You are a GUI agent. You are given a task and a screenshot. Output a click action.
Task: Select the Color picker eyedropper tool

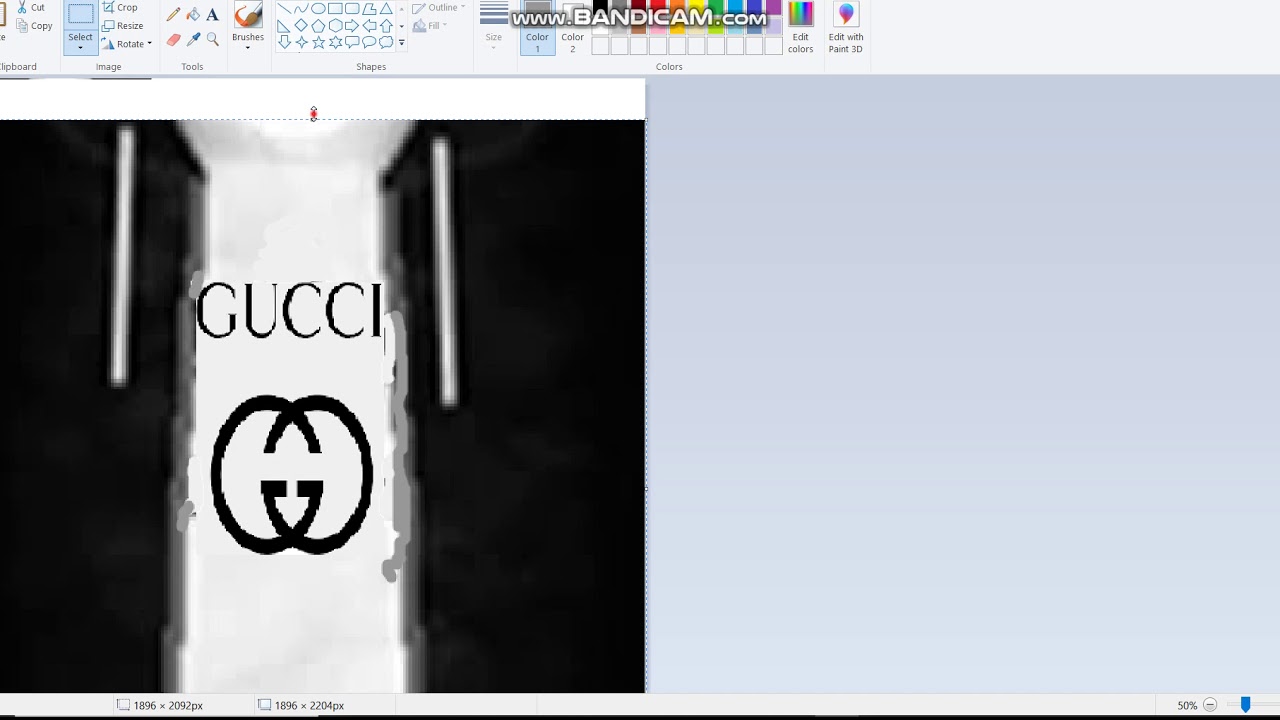click(193, 39)
